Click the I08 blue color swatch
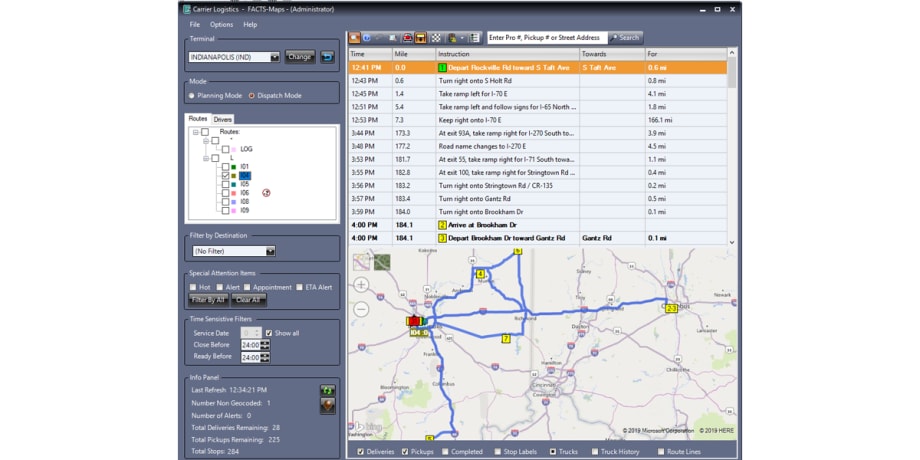Screen dimensions: 920x460 tap(235, 201)
